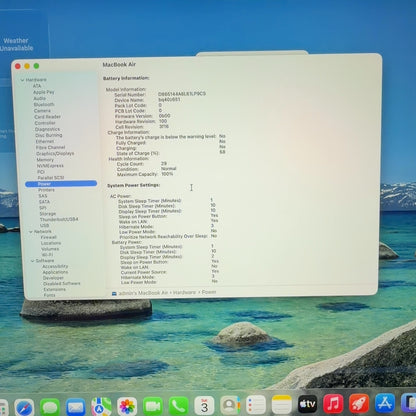416x416 pixels.
Task: Select Extensions under Software
Action: 55,289
